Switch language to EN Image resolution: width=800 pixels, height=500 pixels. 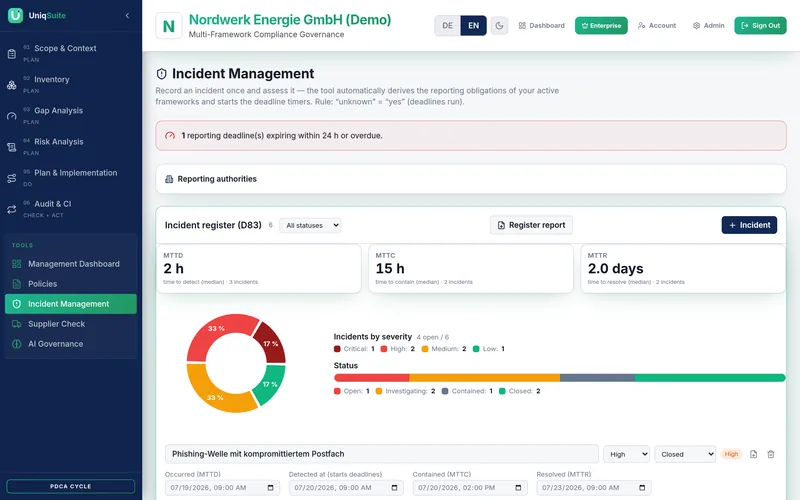point(473,26)
